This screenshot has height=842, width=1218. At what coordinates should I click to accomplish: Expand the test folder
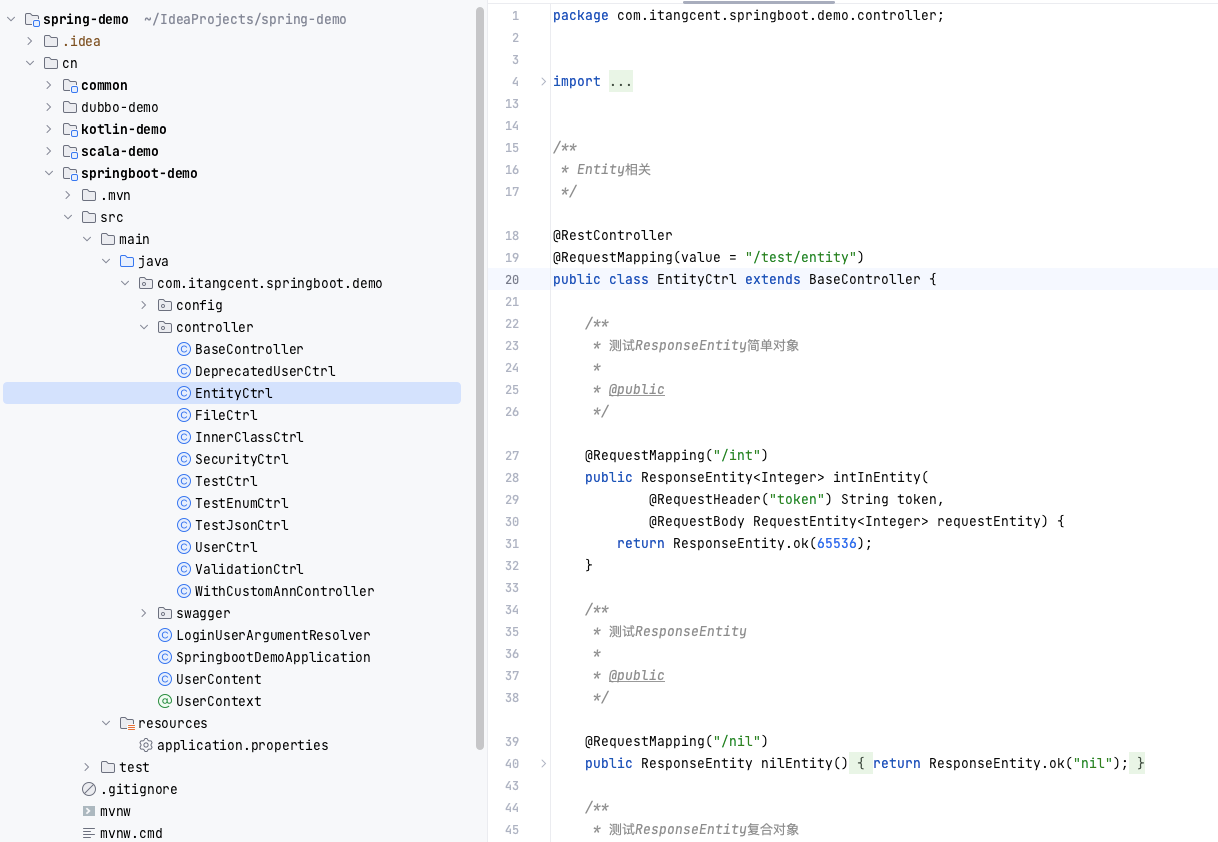[x=85, y=767]
